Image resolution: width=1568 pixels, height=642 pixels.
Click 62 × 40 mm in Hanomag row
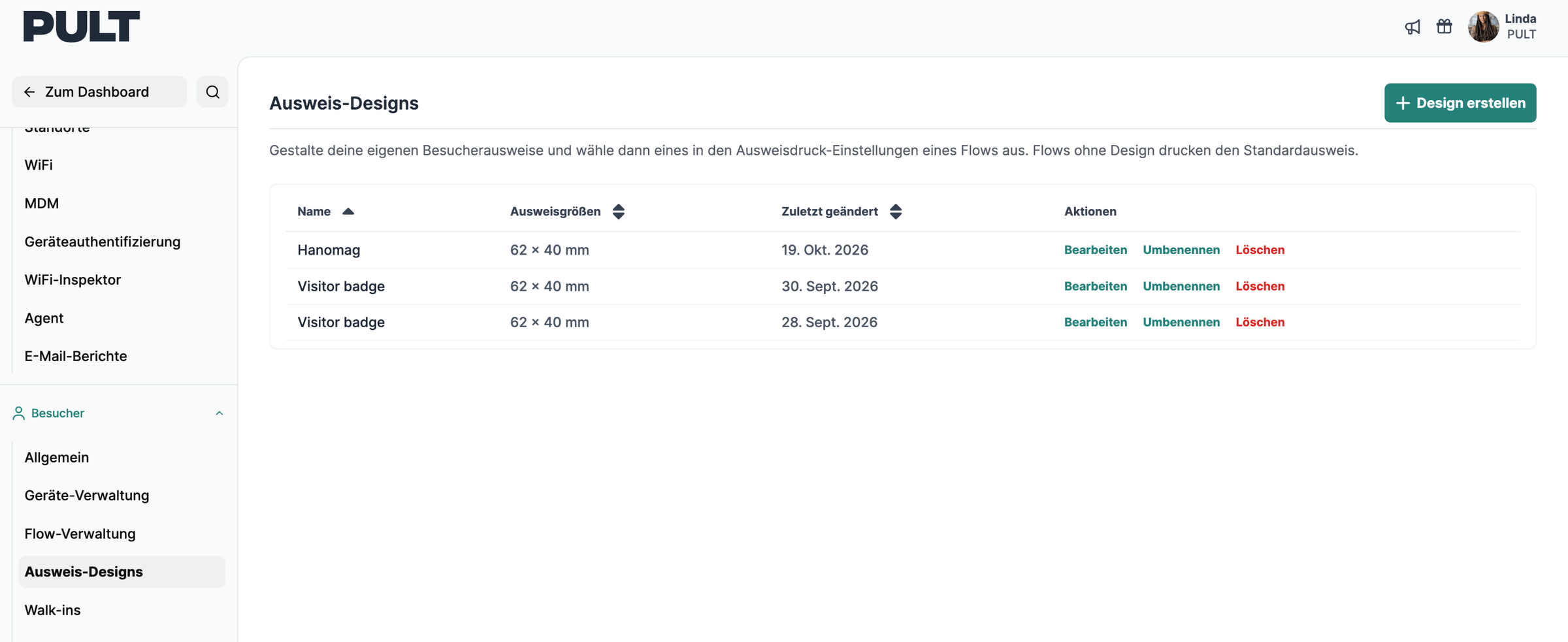click(x=549, y=250)
